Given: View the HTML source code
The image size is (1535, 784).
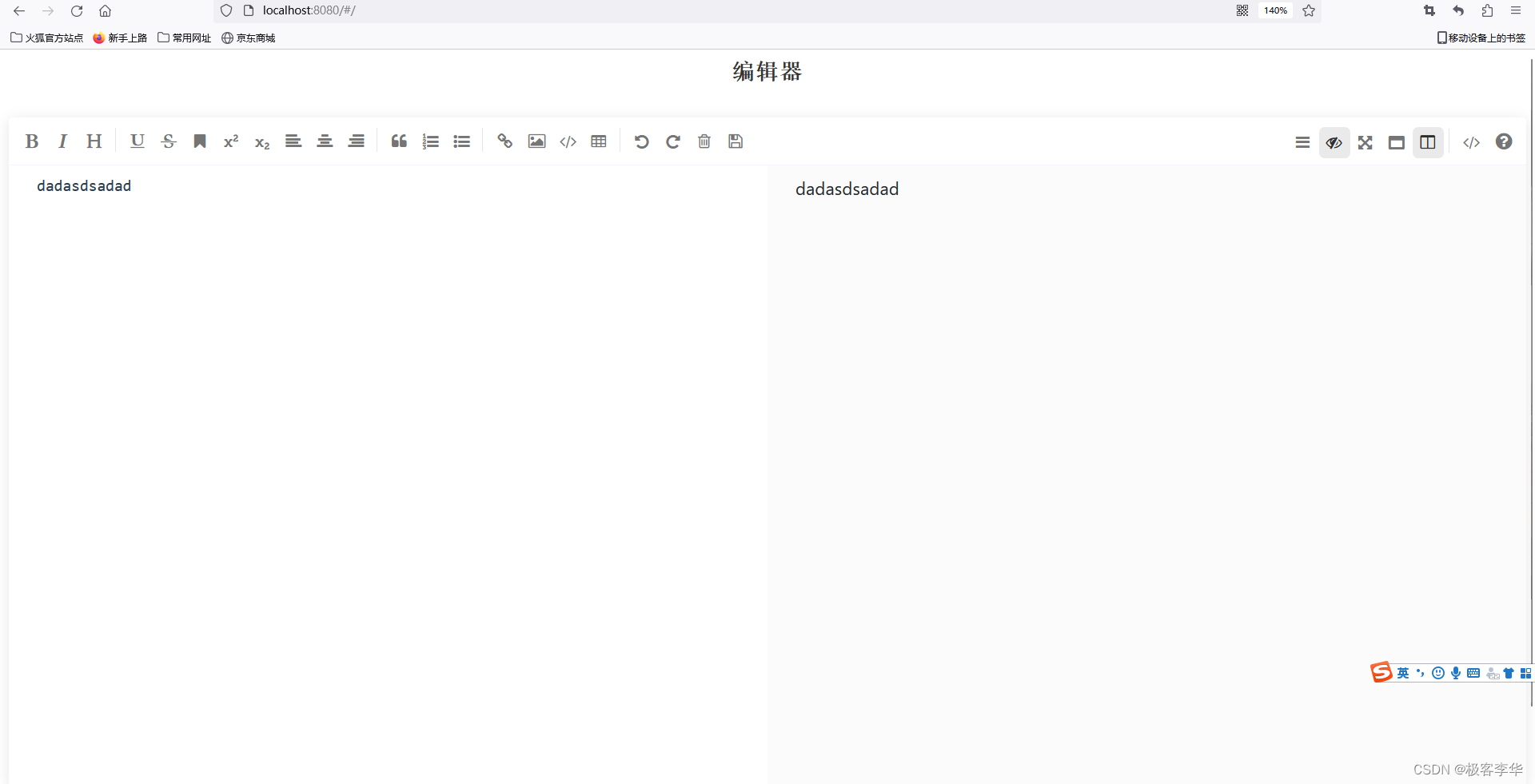Looking at the screenshot, I should tap(1471, 142).
